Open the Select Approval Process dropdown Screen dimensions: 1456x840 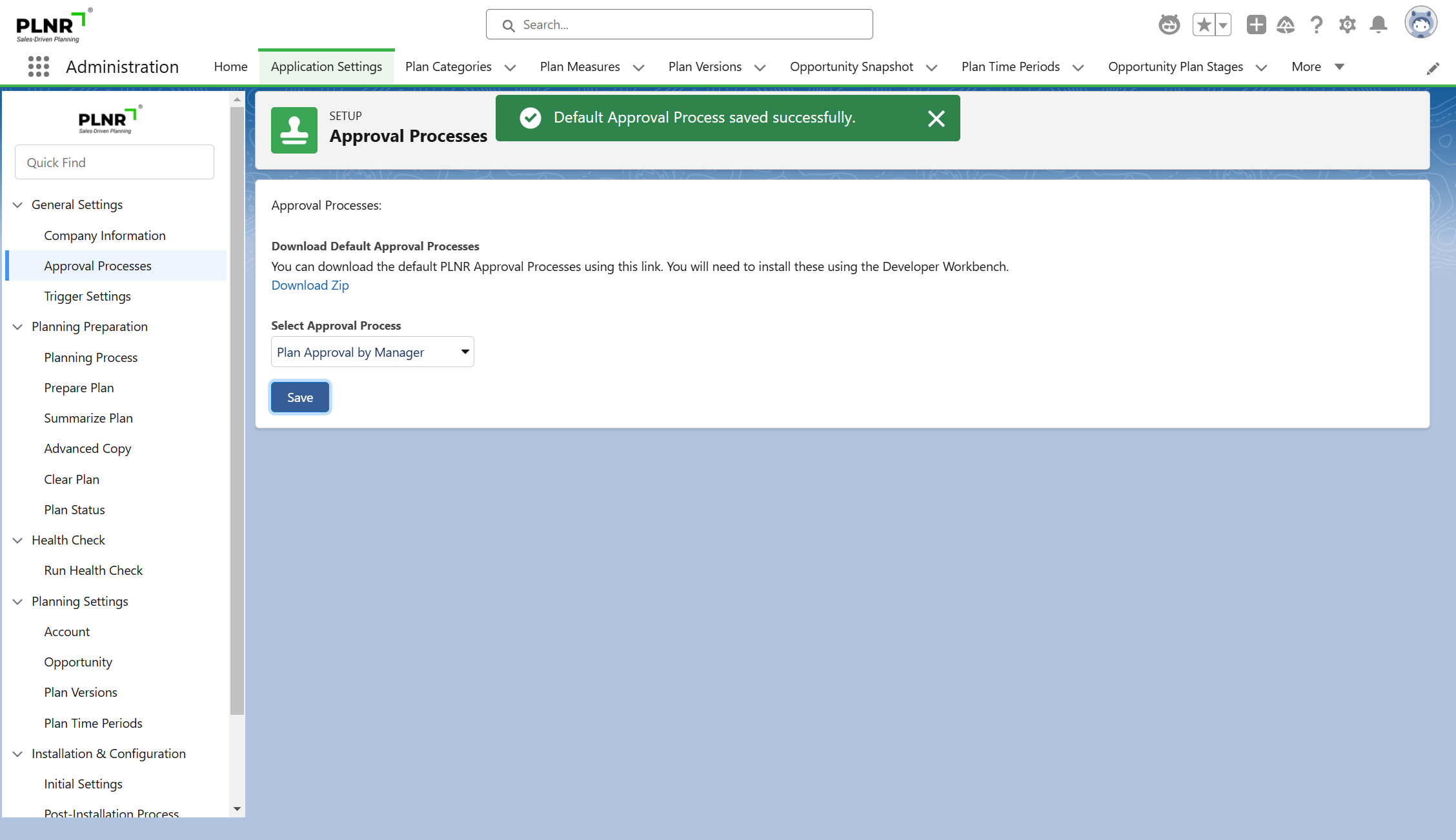pos(372,352)
